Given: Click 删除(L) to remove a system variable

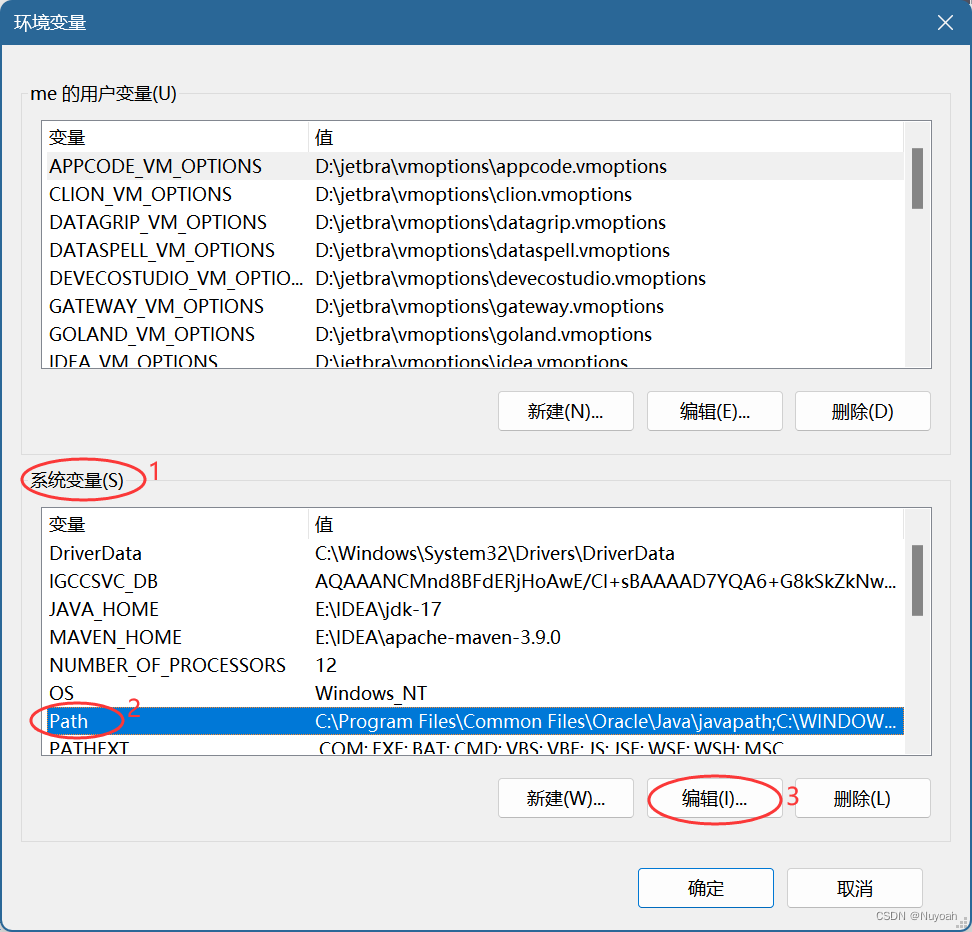Looking at the screenshot, I should click(862, 798).
